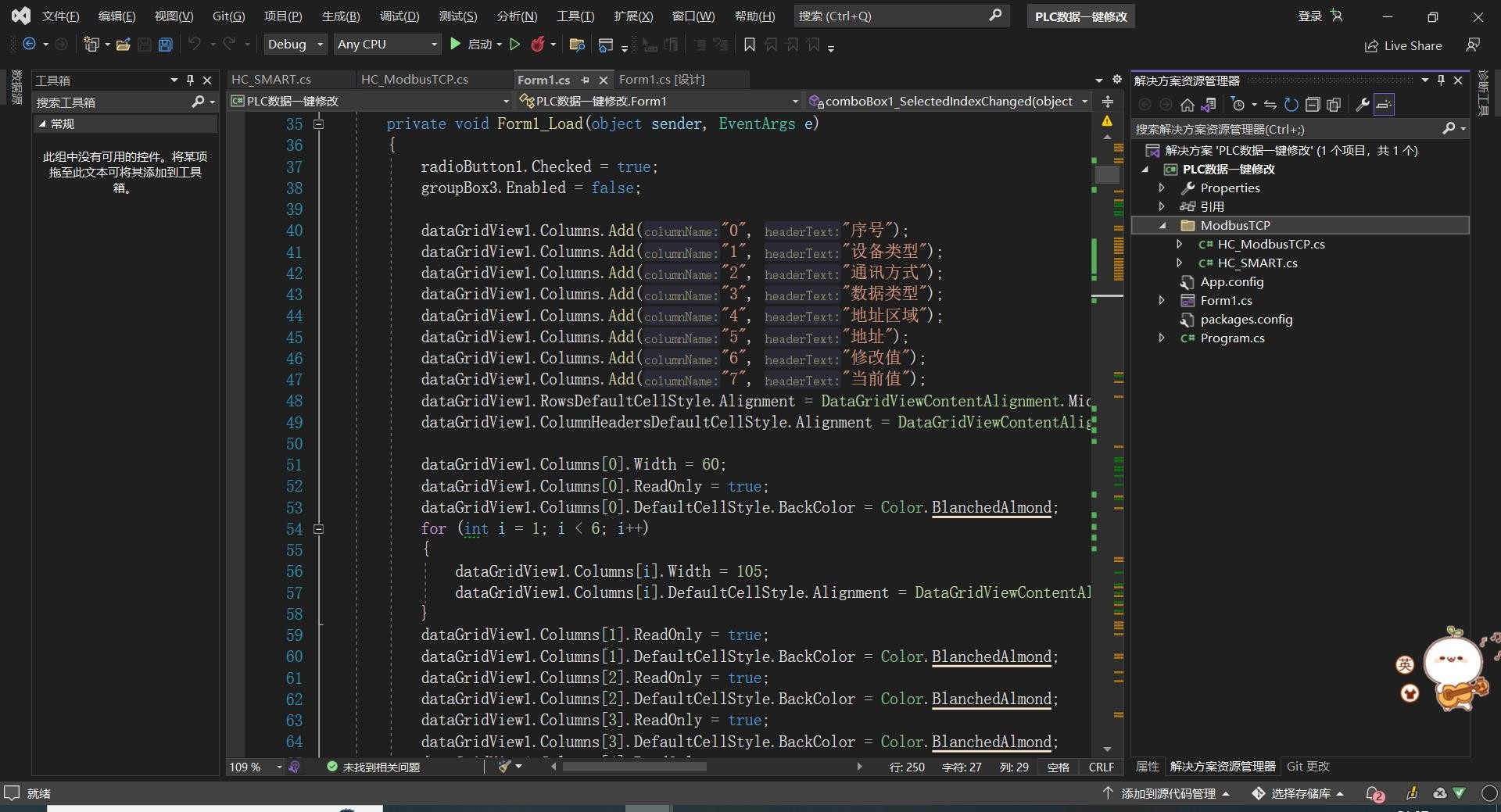Click the Hot Reload flame icon
The height and width of the screenshot is (812, 1501).
(x=537, y=45)
